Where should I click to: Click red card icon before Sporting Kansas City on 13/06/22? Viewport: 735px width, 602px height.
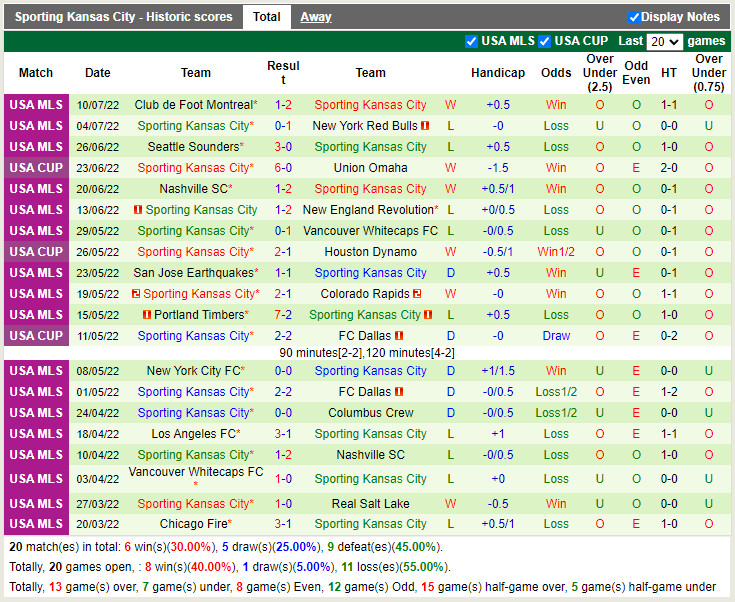pyautogui.click(x=138, y=210)
